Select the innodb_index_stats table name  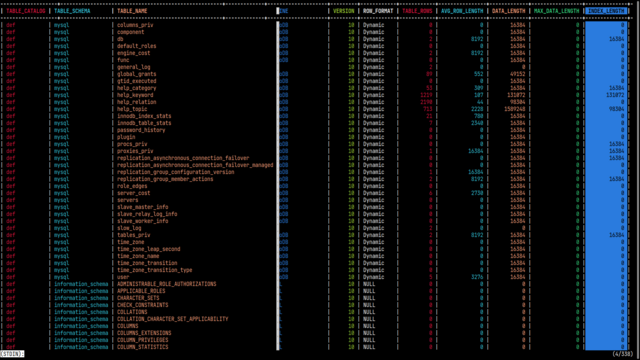(x=144, y=116)
